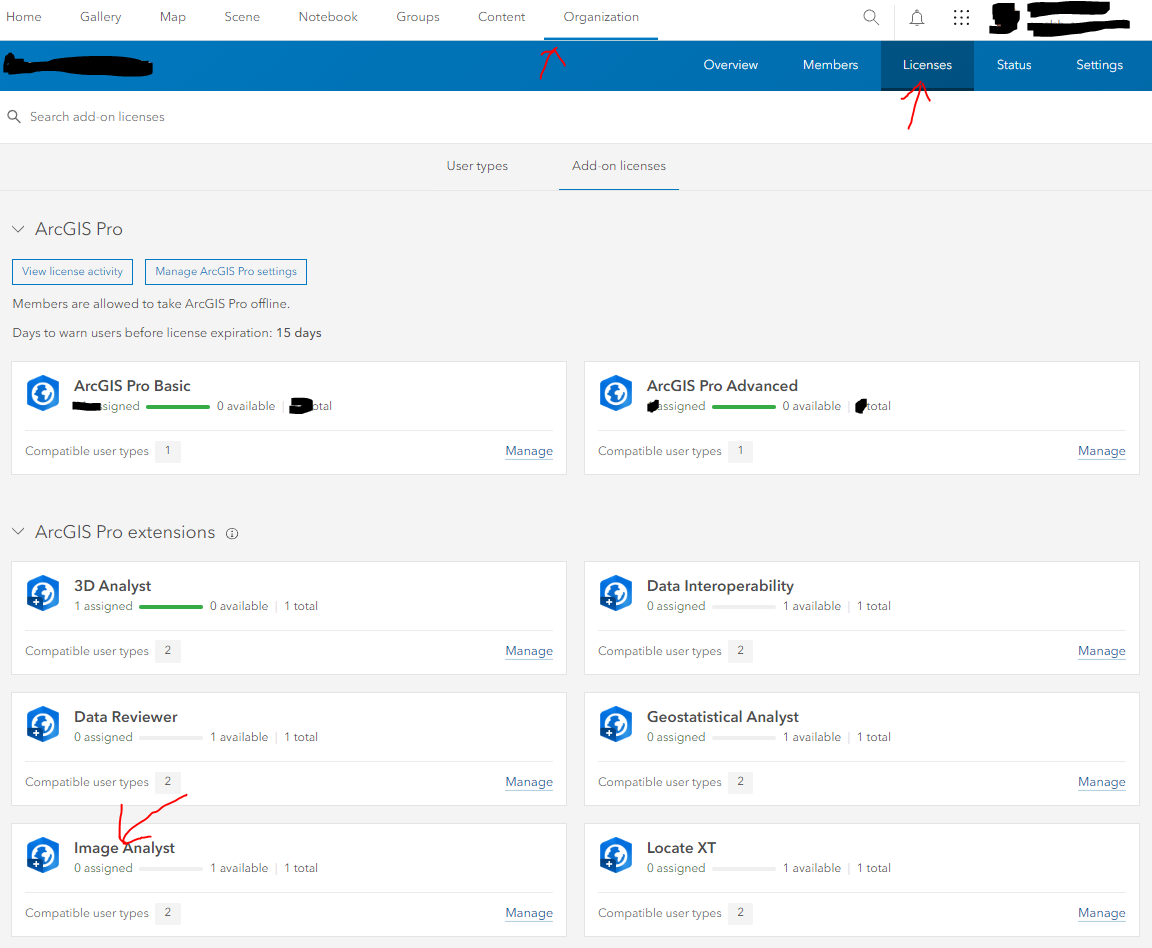This screenshot has width=1152, height=948.
Task: Open the app launcher grid icon
Action: point(961,17)
